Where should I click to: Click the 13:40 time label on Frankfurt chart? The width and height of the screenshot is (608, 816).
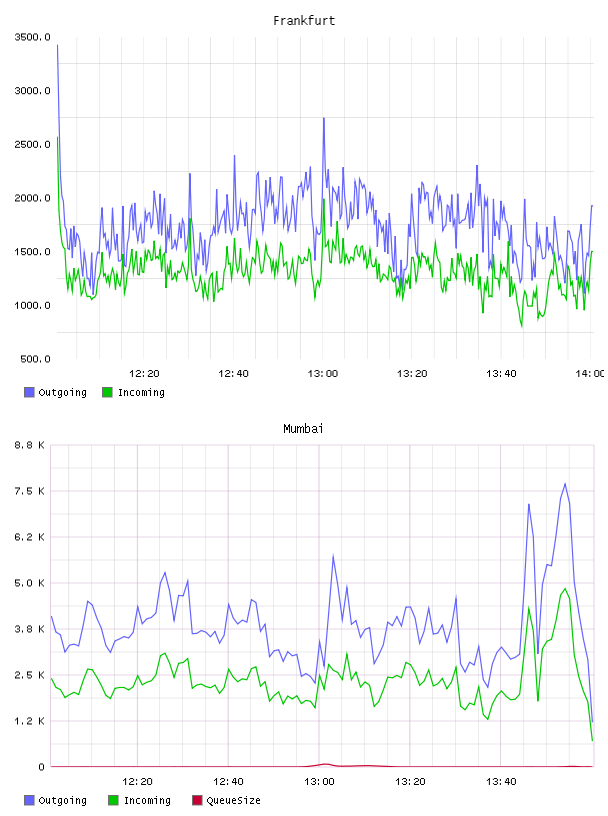[x=501, y=374]
